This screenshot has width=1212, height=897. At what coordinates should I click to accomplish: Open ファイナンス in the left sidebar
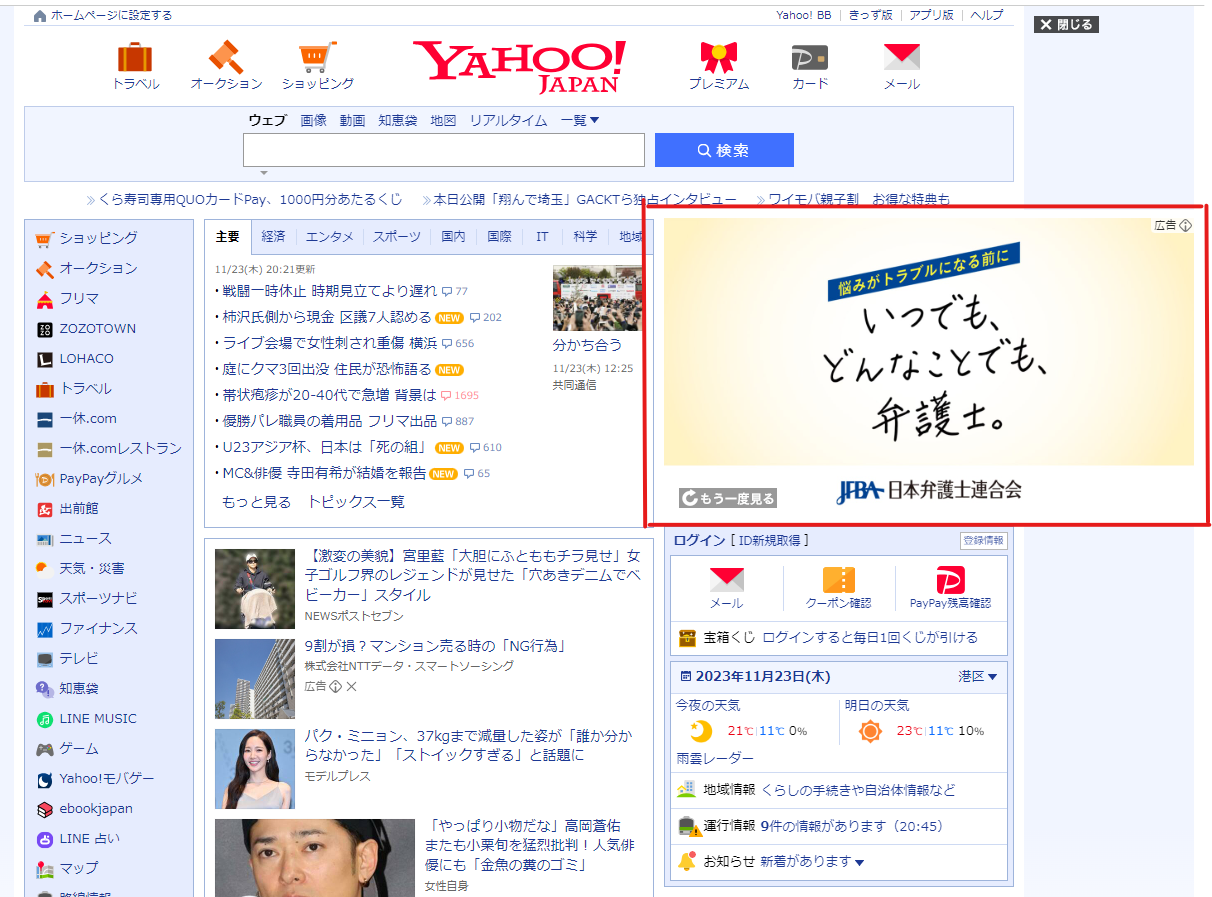(98, 628)
